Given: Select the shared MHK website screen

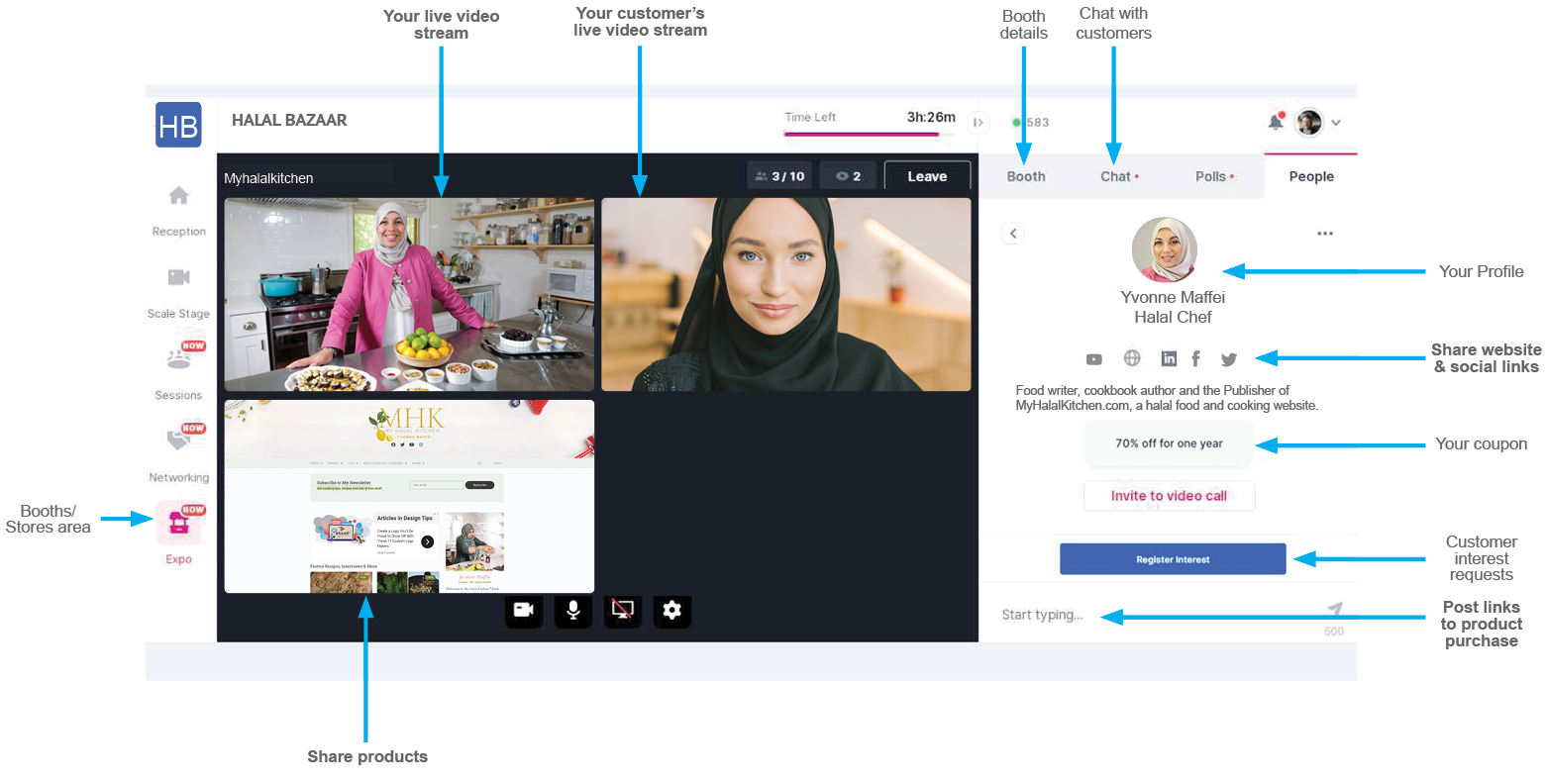Looking at the screenshot, I should 409,496.
